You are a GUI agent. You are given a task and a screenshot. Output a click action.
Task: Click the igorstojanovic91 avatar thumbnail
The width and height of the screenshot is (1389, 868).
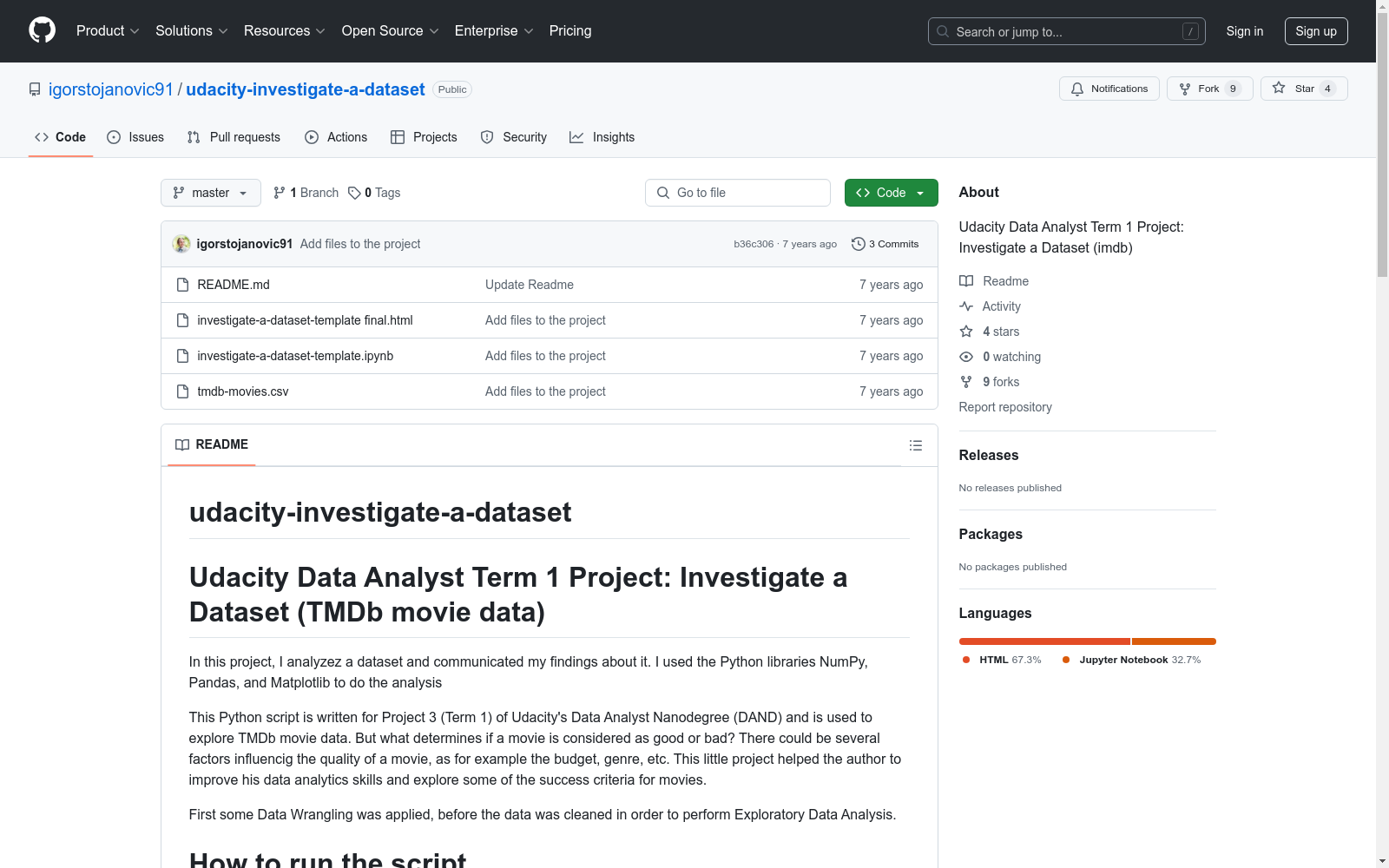[x=181, y=244]
